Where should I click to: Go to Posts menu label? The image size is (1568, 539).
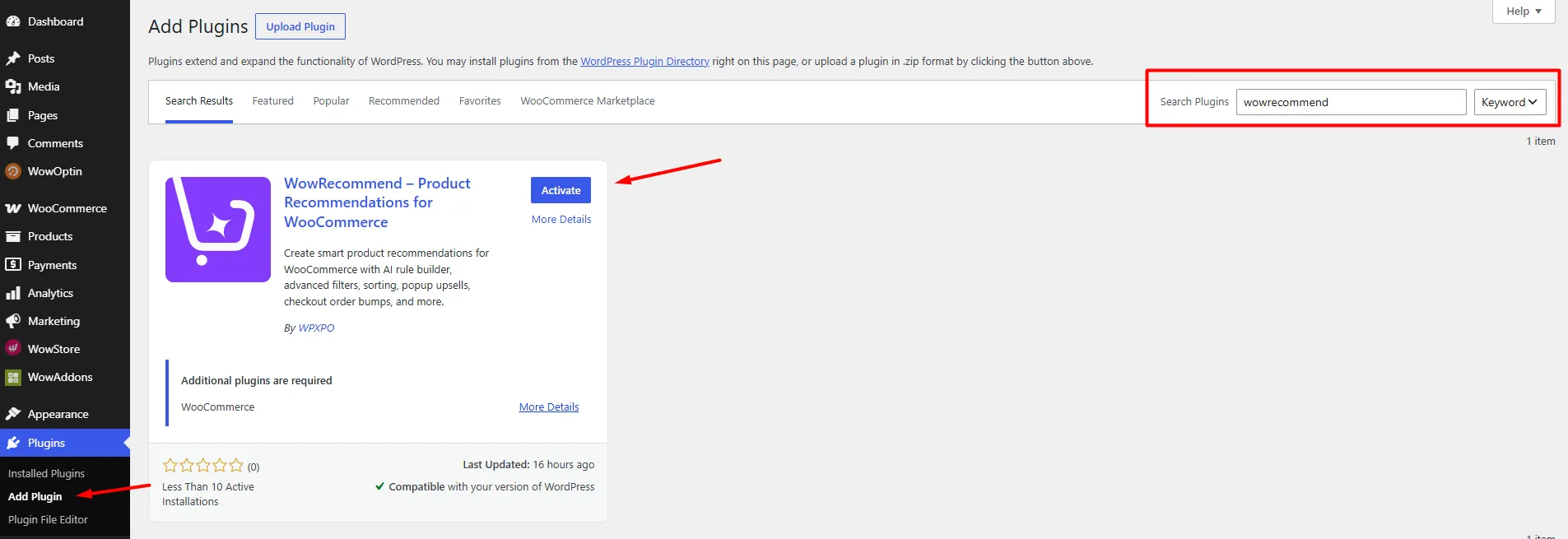tap(41, 58)
